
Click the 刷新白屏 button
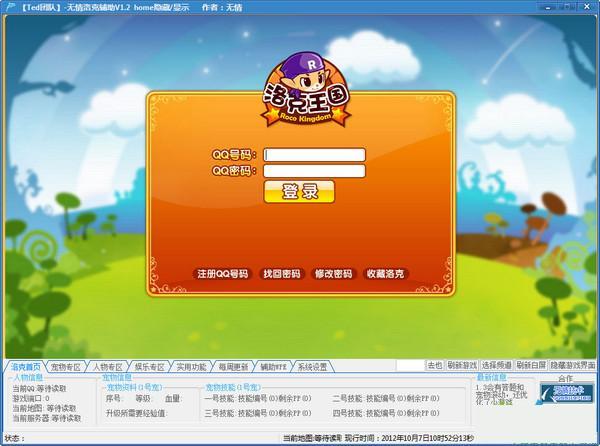[531, 365]
